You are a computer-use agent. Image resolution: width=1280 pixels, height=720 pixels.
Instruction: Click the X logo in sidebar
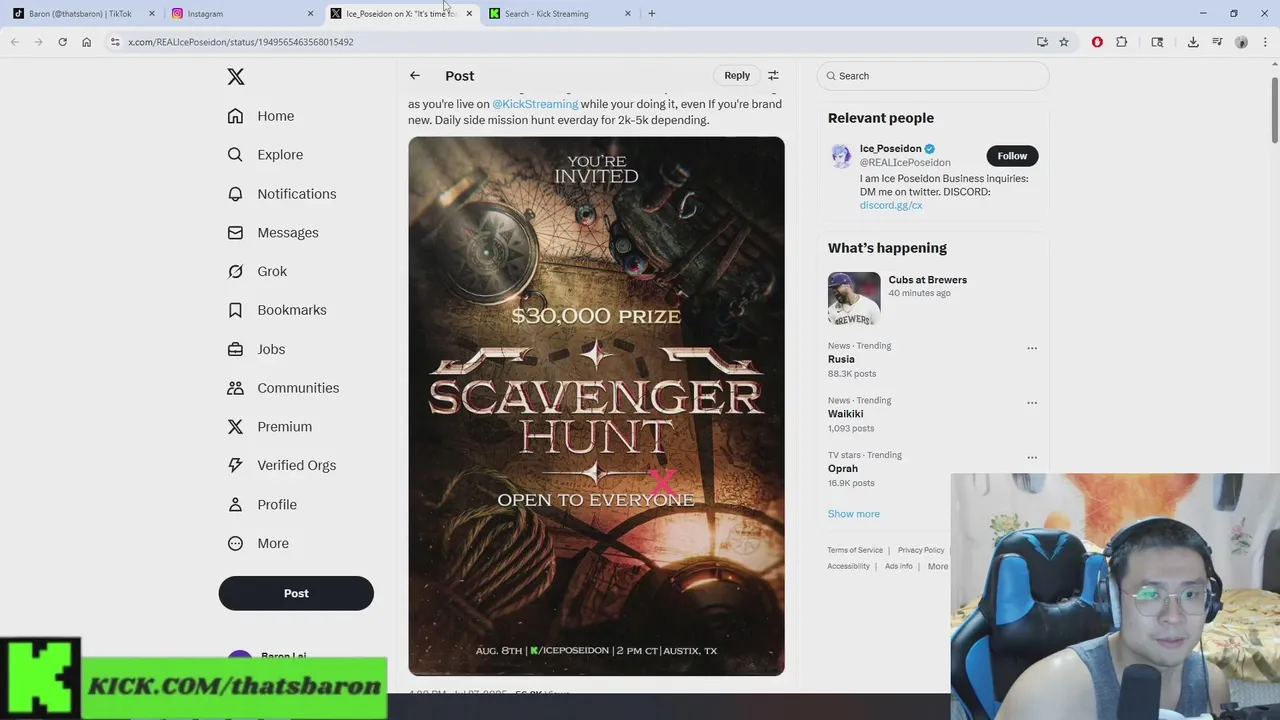[x=235, y=77]
